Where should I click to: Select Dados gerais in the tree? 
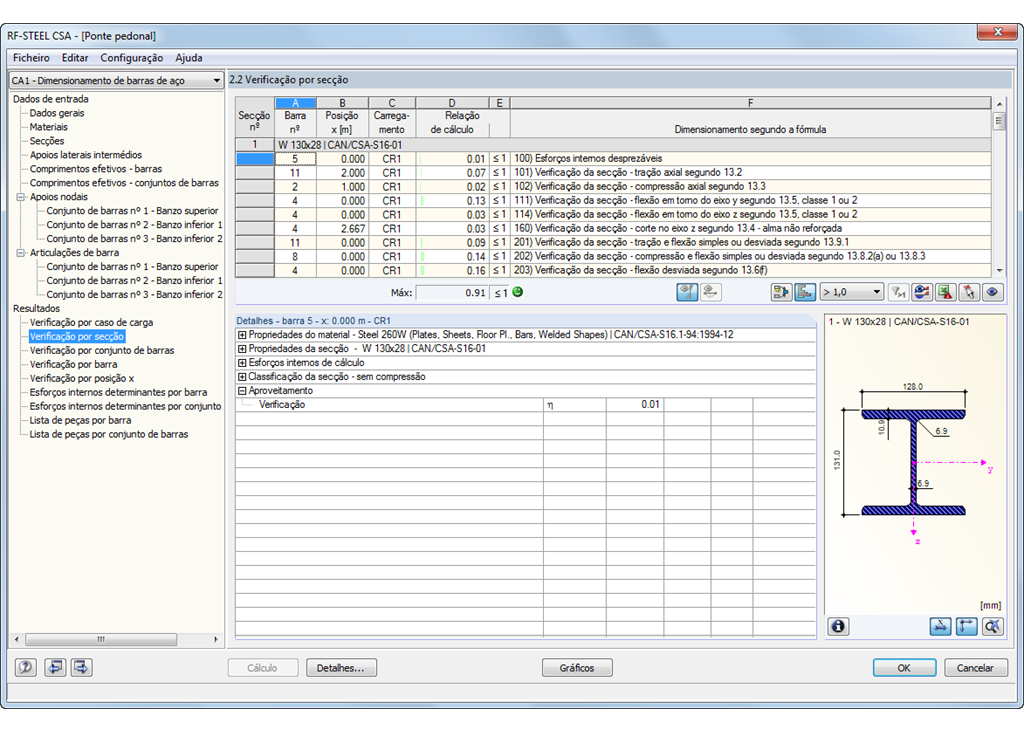click(x=57, y=113)
